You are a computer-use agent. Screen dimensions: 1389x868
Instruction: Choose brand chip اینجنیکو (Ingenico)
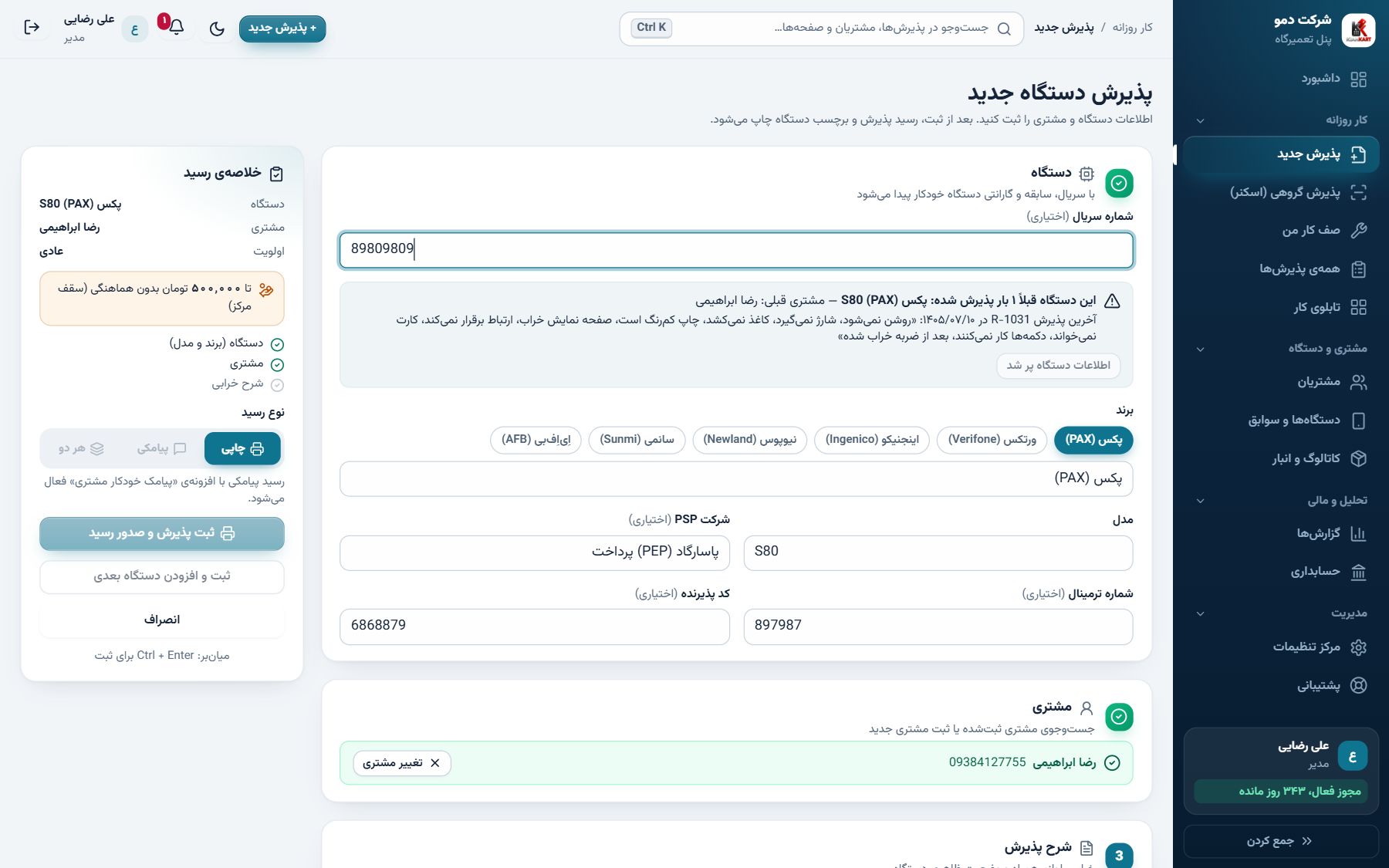872,440
